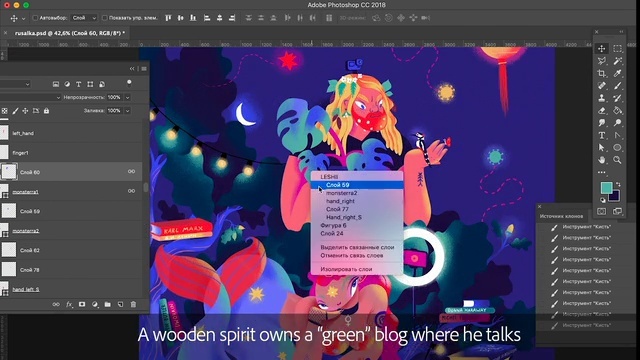The image size is (640, 360).
Task: Select the Paint Bucket tool
Action: click(x=618, y=110)
